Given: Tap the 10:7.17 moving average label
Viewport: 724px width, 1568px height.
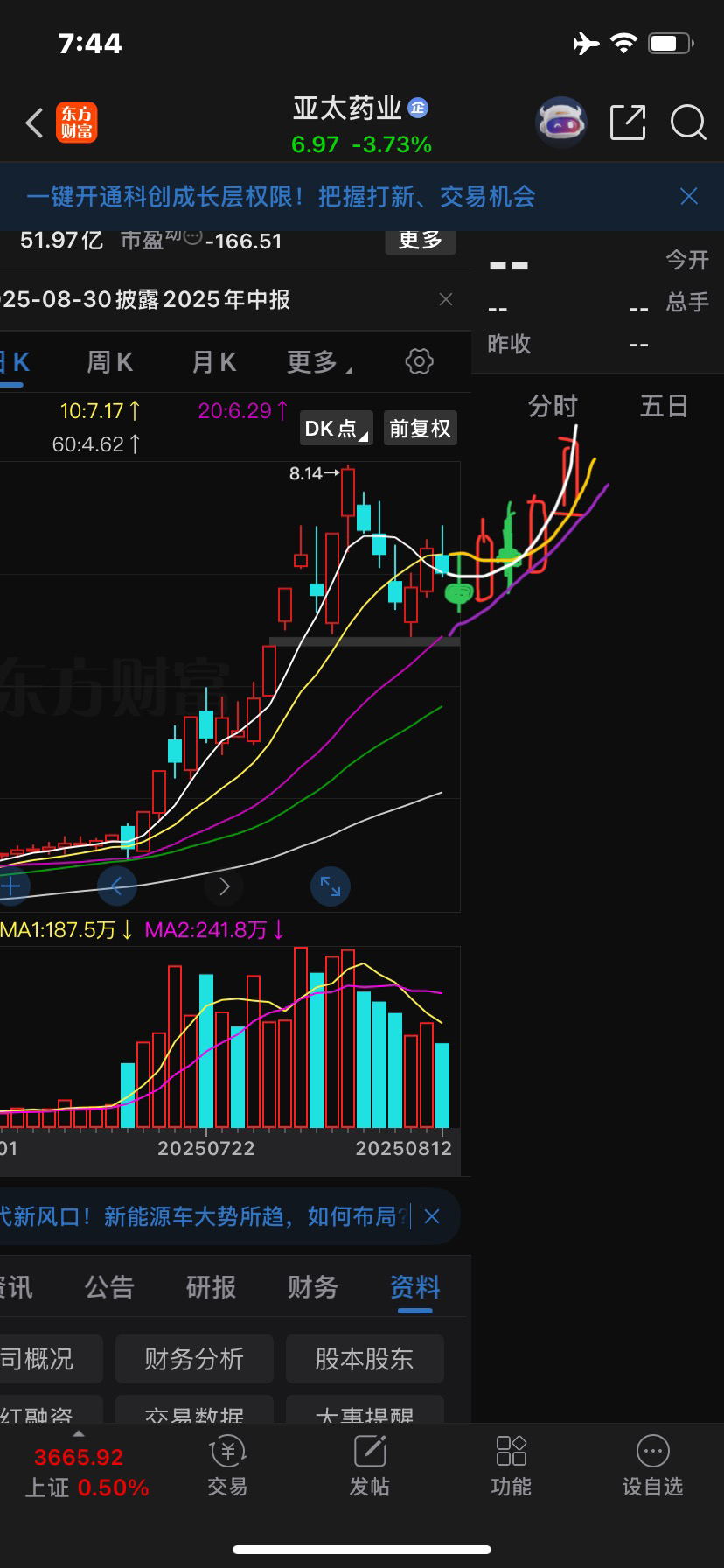Looking at the screenshot, I should 101,410.
